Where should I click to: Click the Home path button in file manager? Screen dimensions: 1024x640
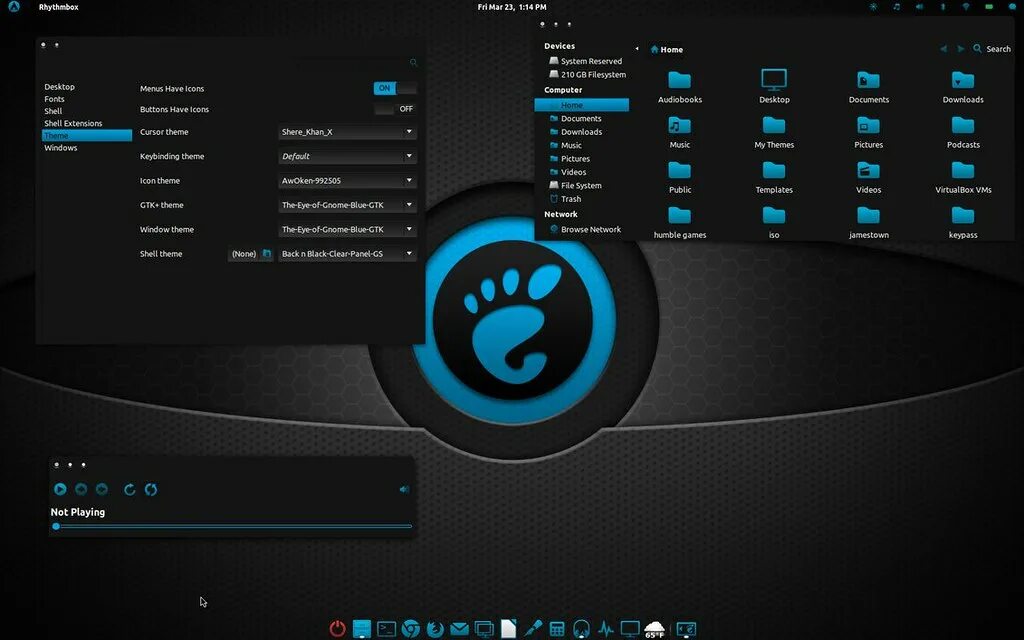(x=667, y=50)
